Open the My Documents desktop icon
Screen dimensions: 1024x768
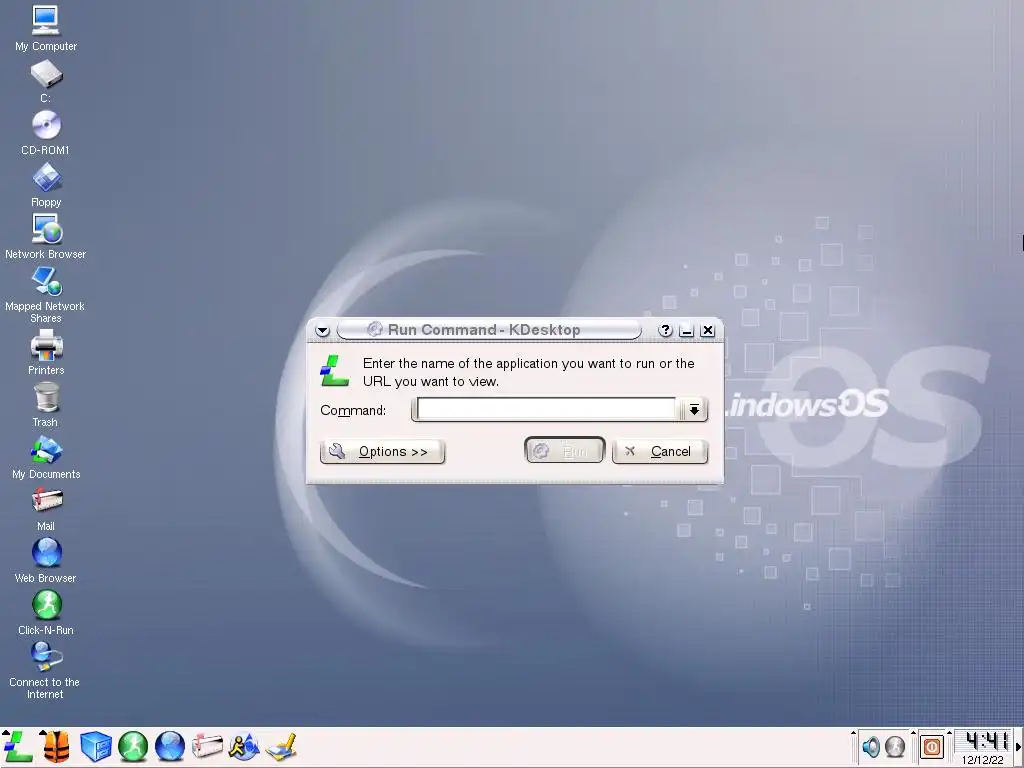pos(46,457)
